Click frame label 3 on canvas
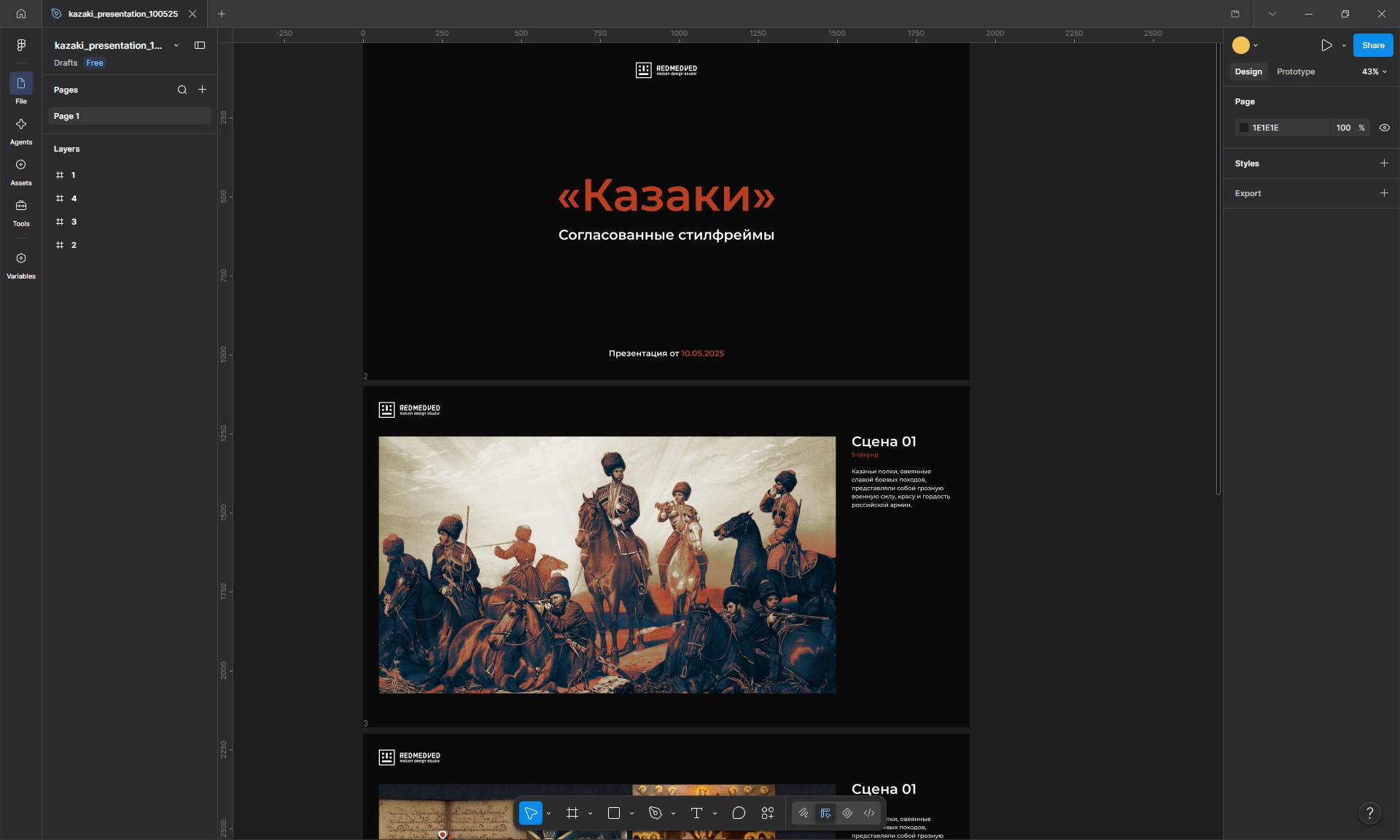Screen dimensions: 1400x840 pos(366,723)
